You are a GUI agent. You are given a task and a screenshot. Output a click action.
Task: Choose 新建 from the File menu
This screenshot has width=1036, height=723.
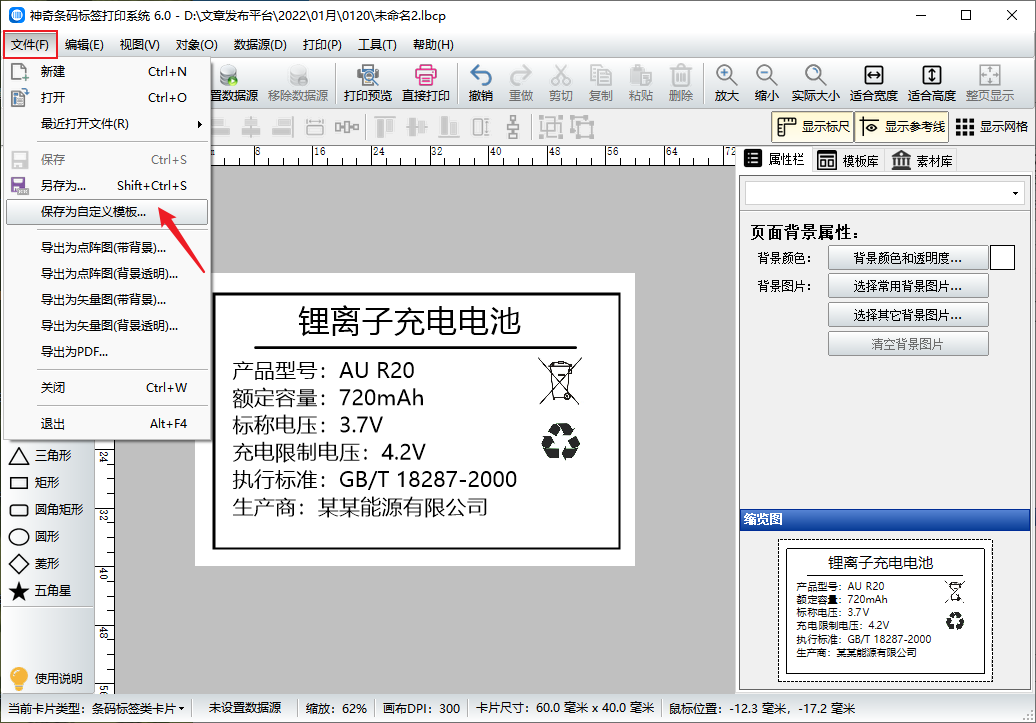point(107,71)
